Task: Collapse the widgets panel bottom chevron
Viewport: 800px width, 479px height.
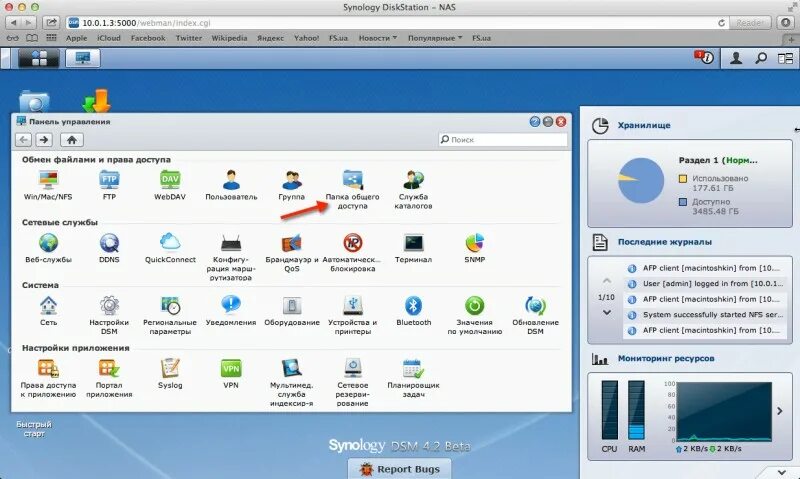Action: (x=782, y=472)
